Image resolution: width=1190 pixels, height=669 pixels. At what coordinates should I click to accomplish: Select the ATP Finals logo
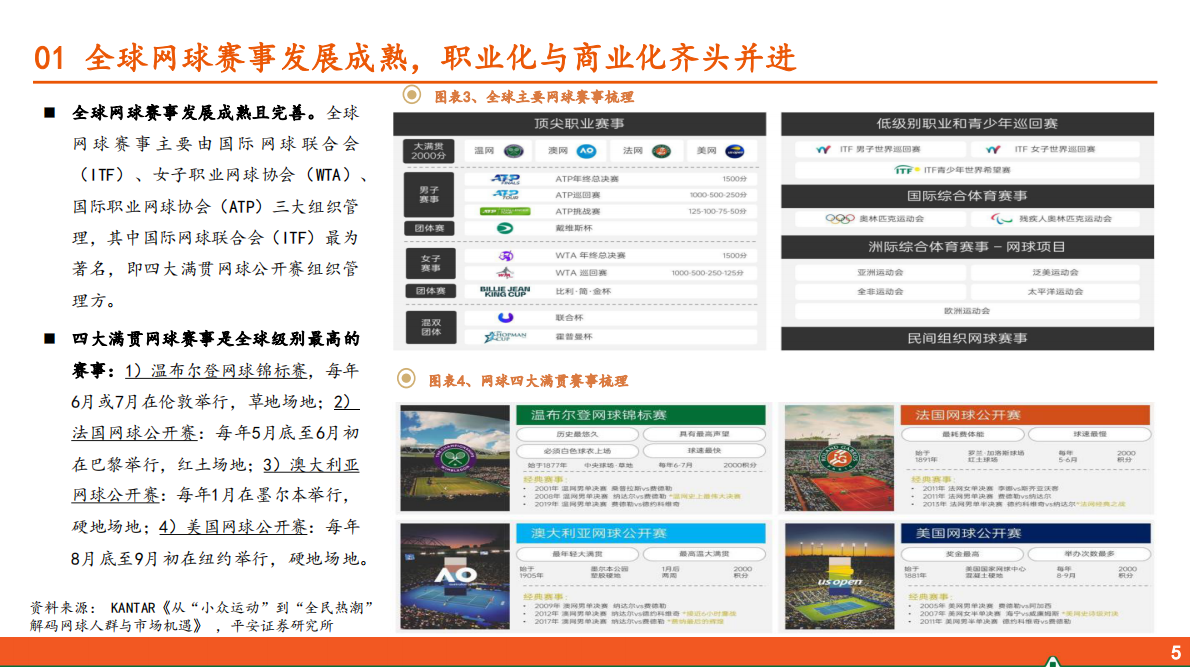tap(505, 181)
